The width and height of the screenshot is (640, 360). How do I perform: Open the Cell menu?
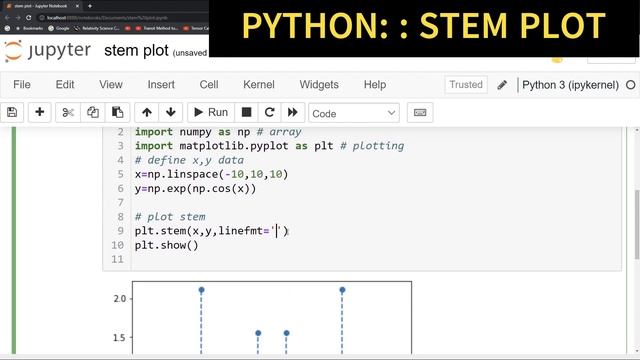[209, 84]
